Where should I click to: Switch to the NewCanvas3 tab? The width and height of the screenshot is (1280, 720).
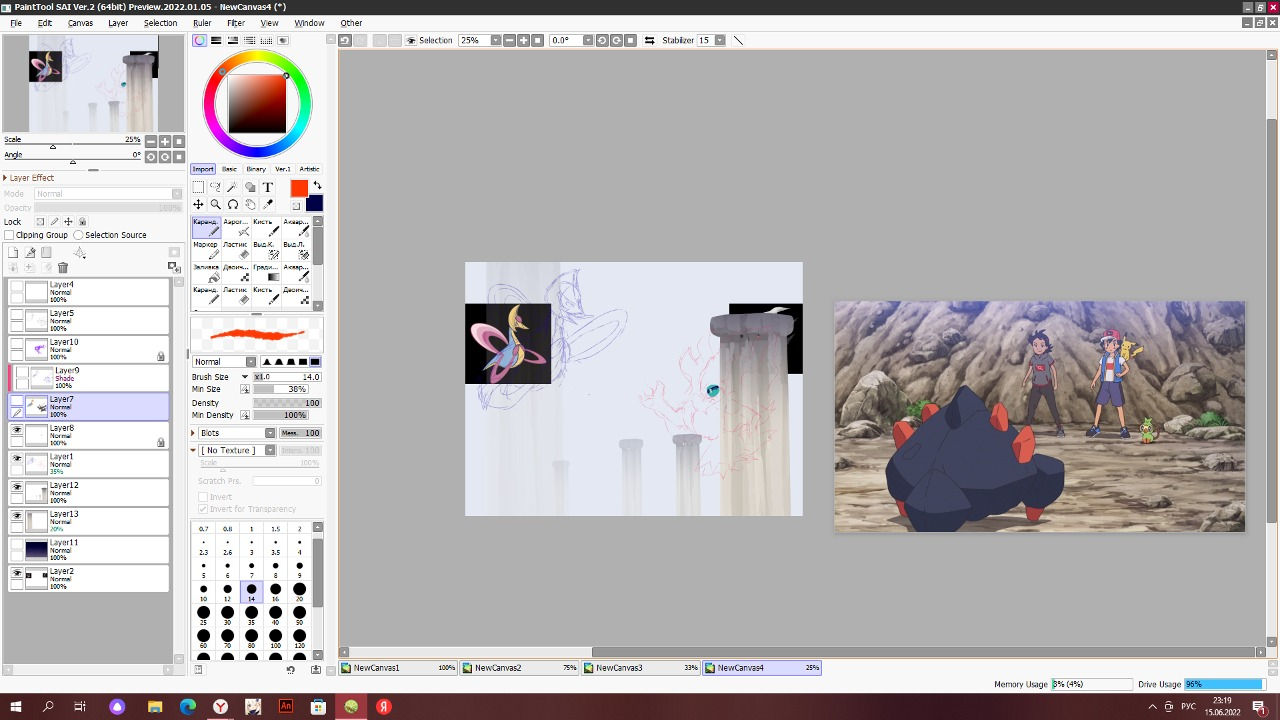pyautogui.click(x=641, y=667)
